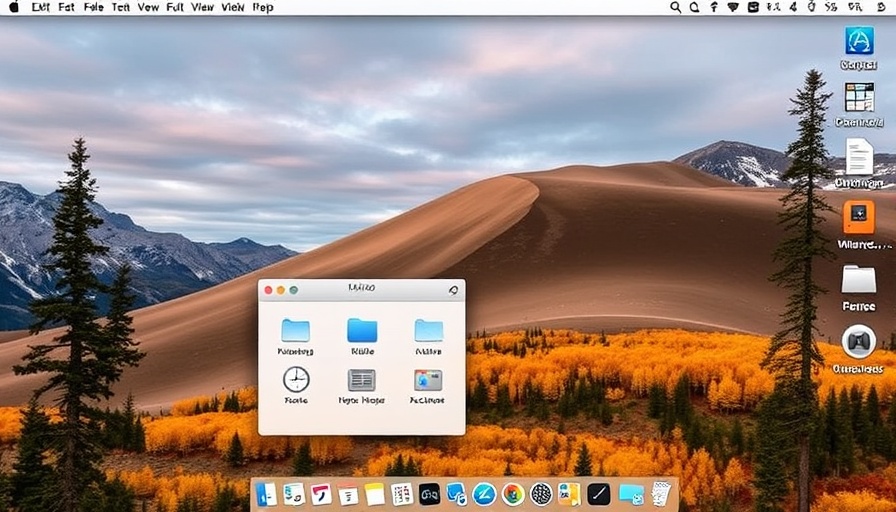This screenshot has width=896, height=512.
Task: Click the tag icon in window title bar
Action: [x=453, y=290]
